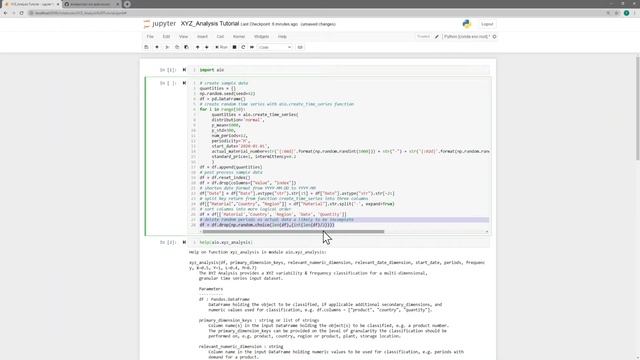Viewport: 640px width, 360px height.
Task: Reload the browser page
Action: point(22,13)
